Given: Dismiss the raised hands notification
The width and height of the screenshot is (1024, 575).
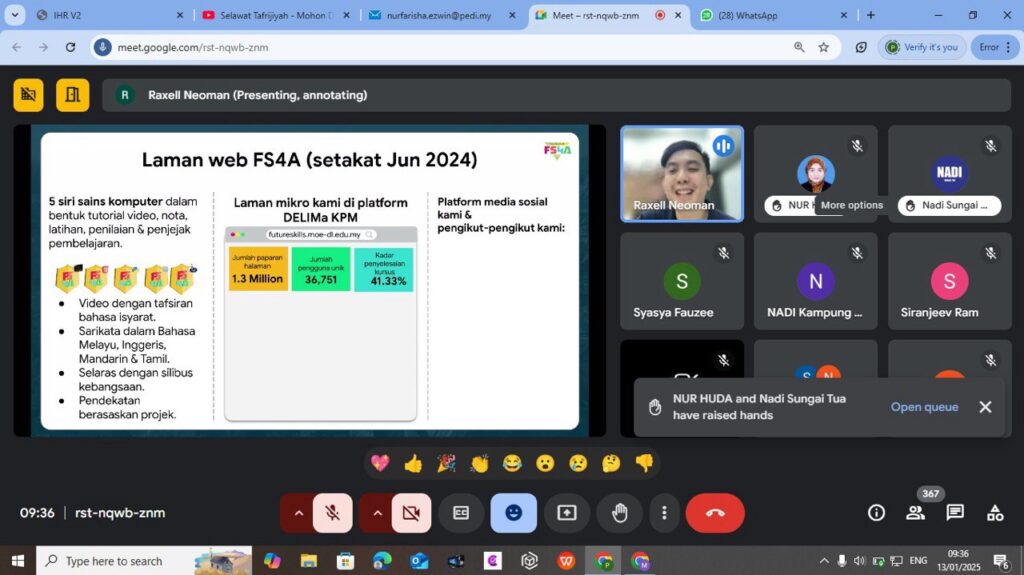Looking at the screenshot, I should (985, 407).
